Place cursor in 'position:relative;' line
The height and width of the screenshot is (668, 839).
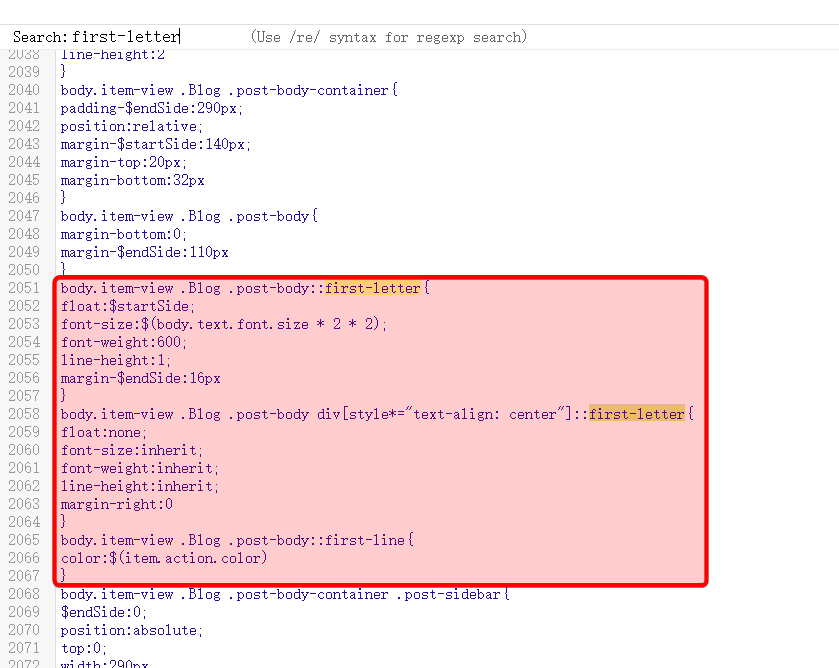pos(131,126)
